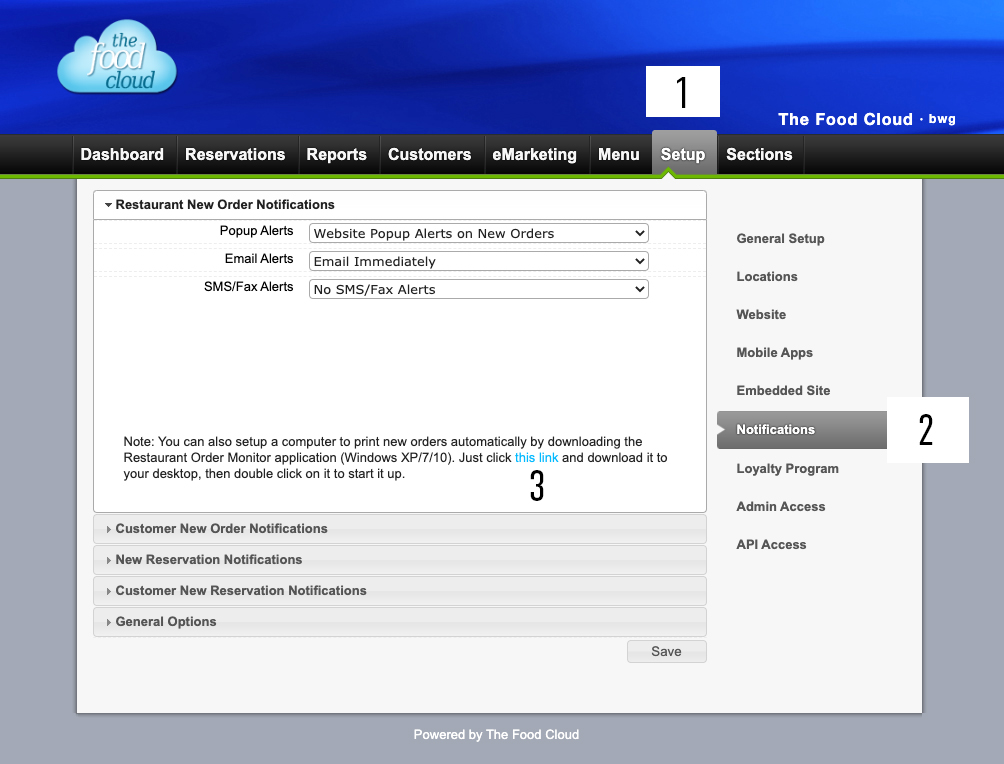1004x764 pixels.
Task: Click the Food Cloud logo
Action: pyautogui.click(x=117, y=57)
